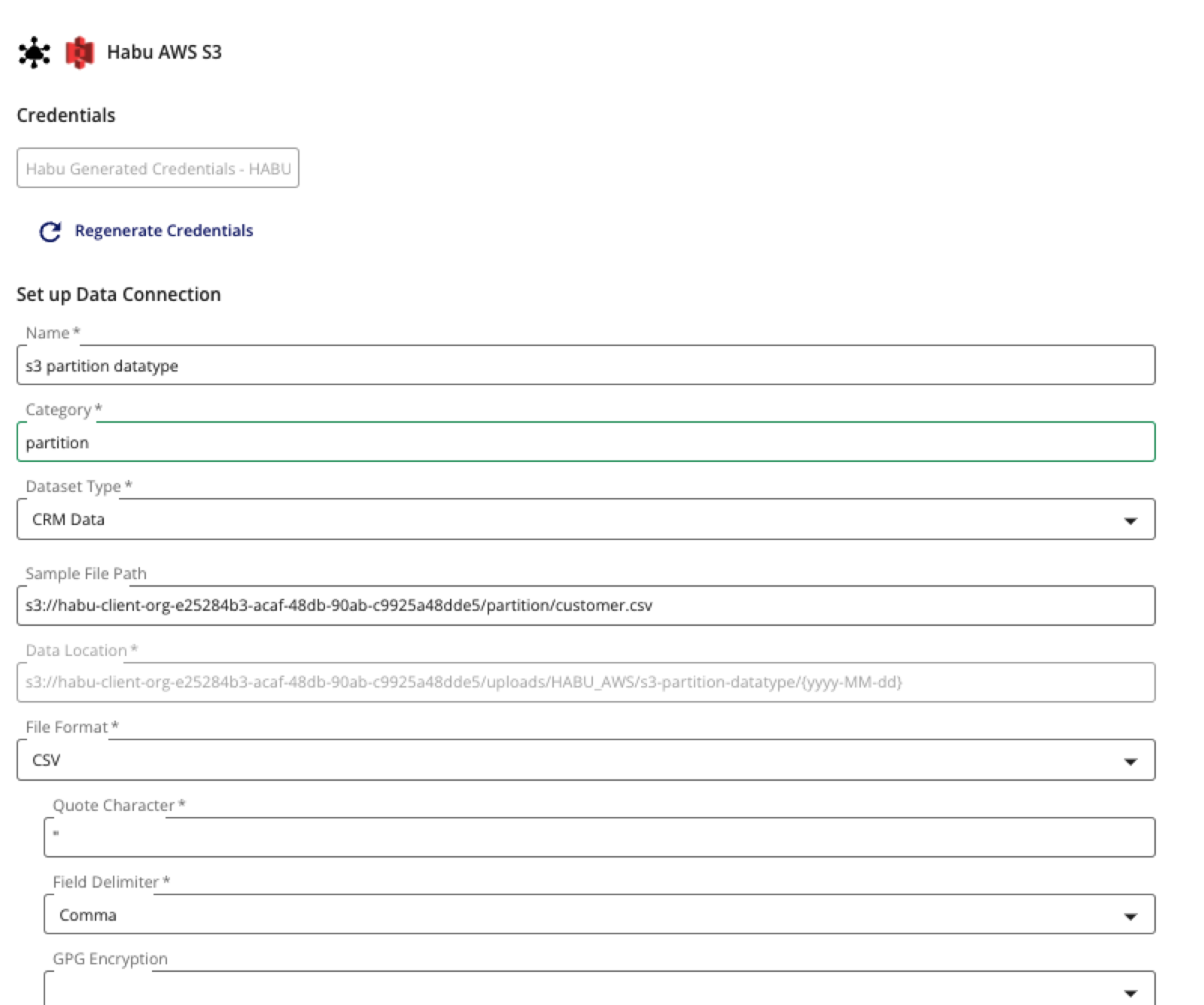Focus the Name field containing s3 partition datatype
Screen dimensions: 1204x1005
585,366
